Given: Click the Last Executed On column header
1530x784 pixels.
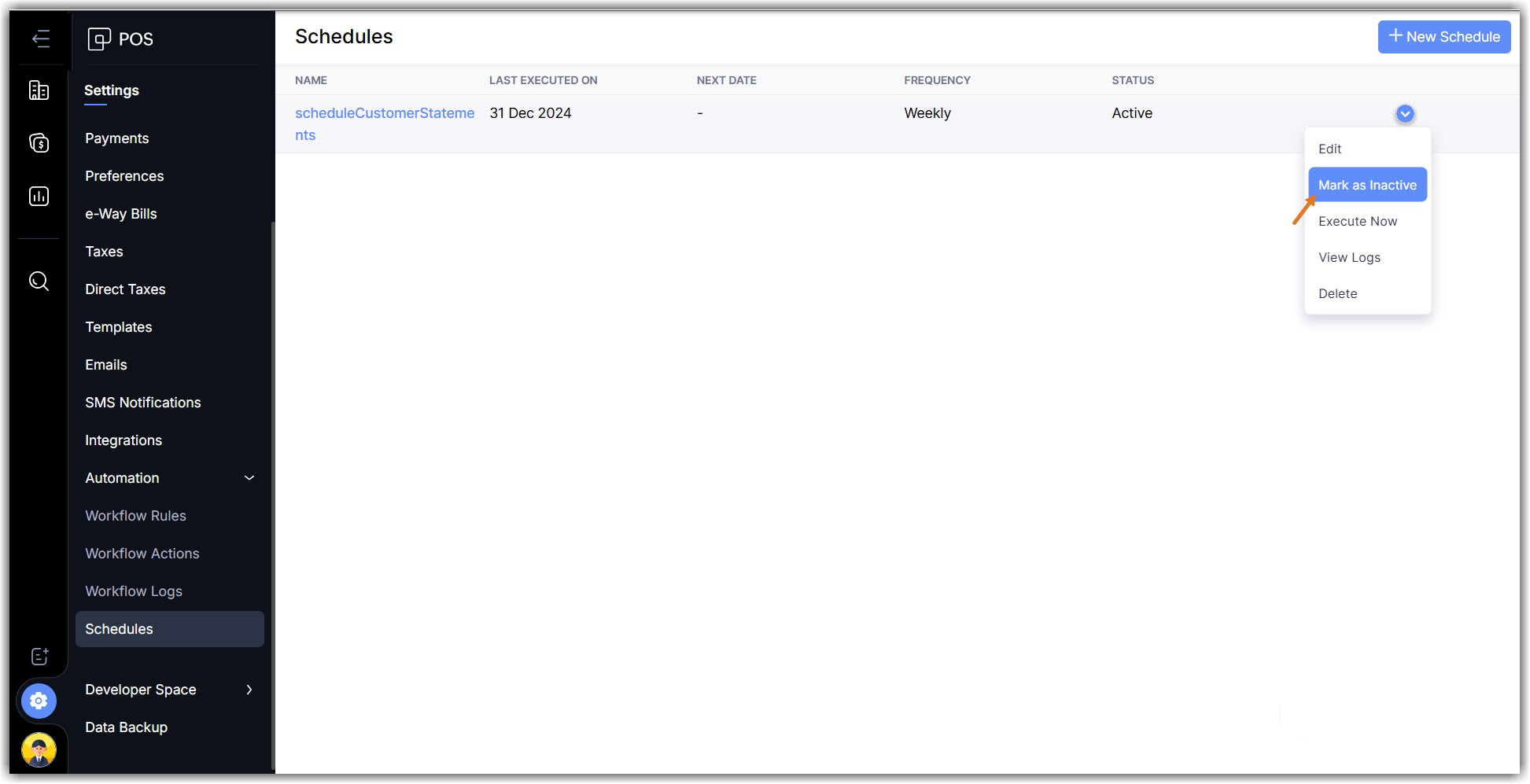Looking at the screenshot, I should [544, 80].
